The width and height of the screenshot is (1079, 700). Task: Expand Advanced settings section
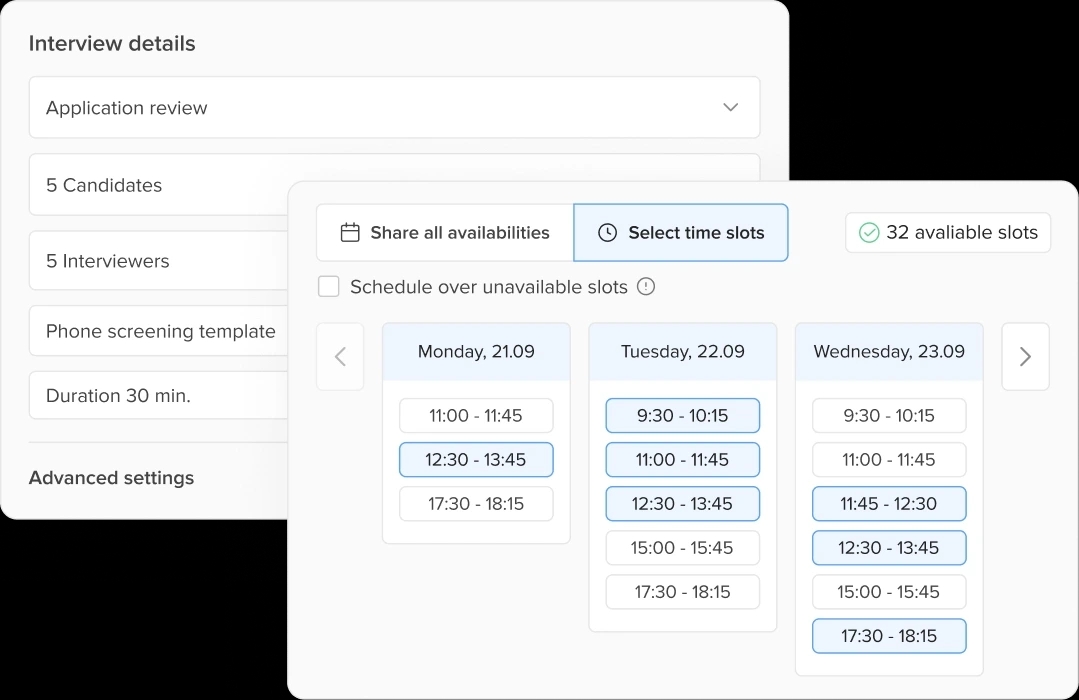tap(111, 478)
